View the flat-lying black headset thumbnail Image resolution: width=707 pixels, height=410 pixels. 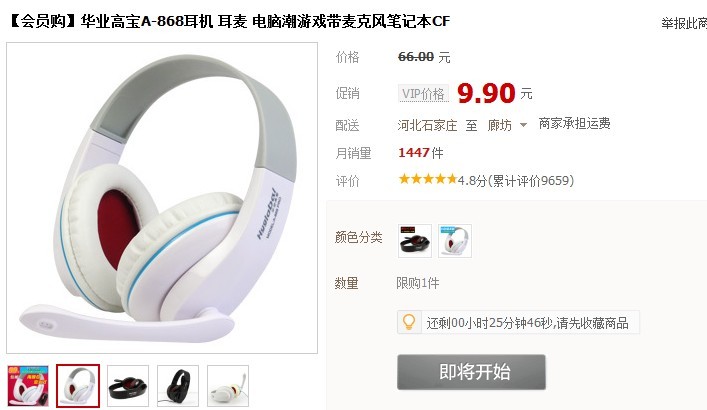[x=128, y=386]
